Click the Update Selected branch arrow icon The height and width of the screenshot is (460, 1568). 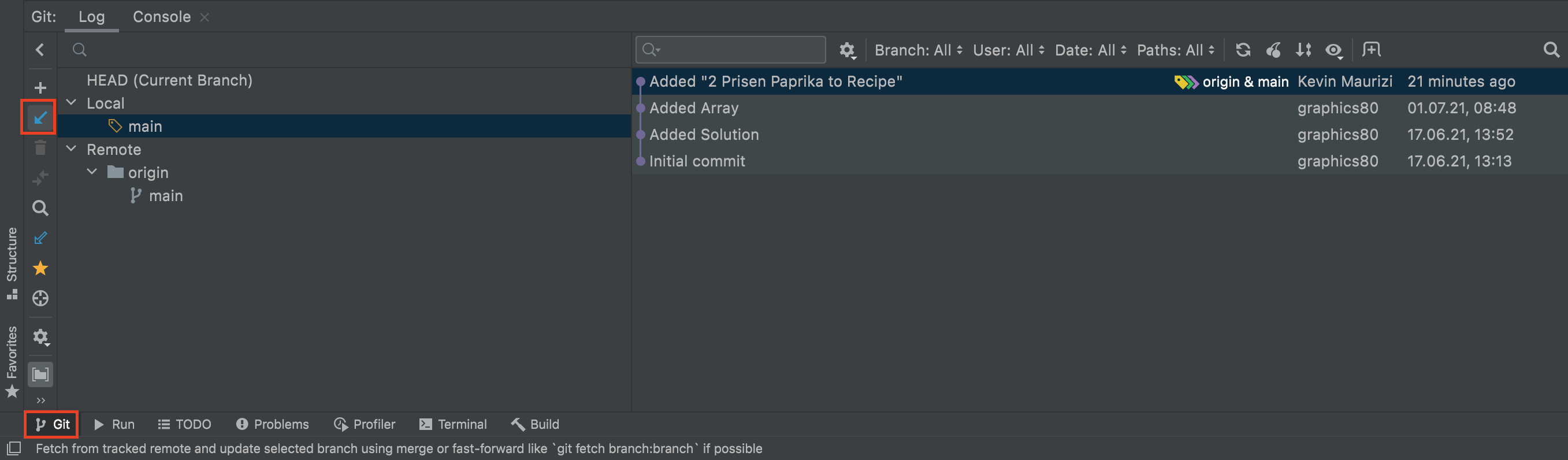(40, 117)
